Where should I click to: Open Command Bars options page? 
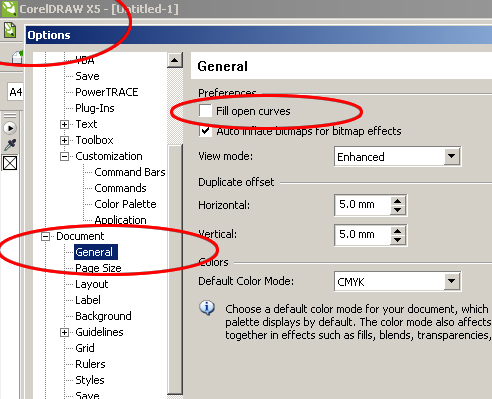click(130, 172)
